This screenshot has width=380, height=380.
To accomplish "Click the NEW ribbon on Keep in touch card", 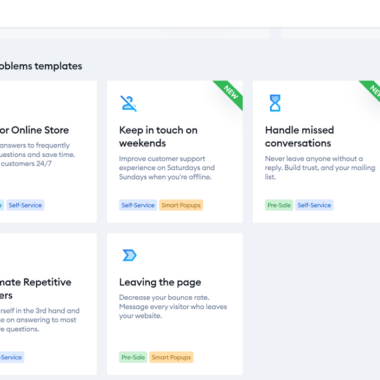I will pos(230,92).
